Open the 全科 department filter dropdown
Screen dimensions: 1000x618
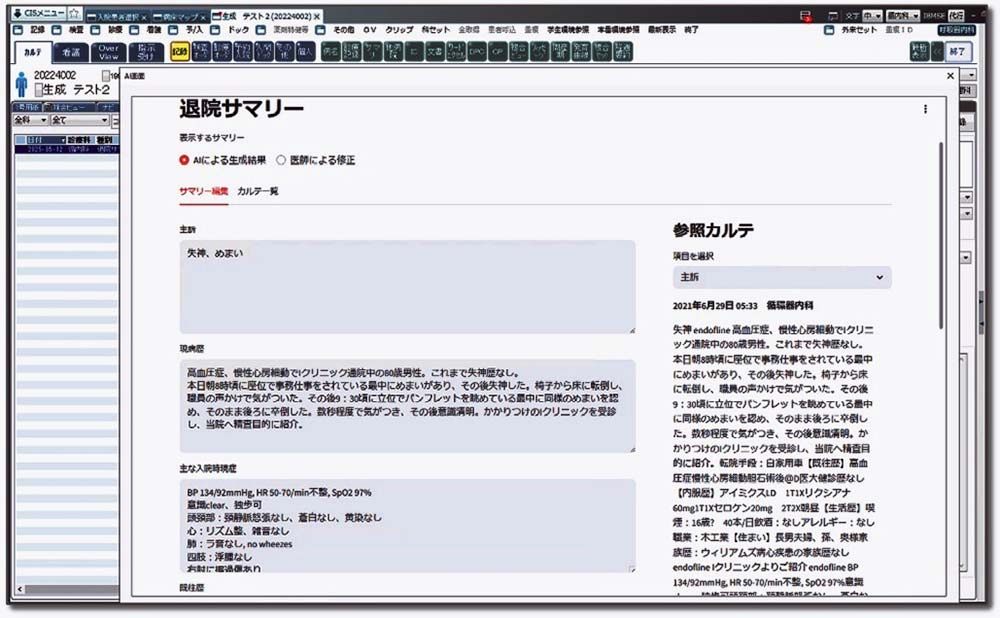click(x=31, y=120)
